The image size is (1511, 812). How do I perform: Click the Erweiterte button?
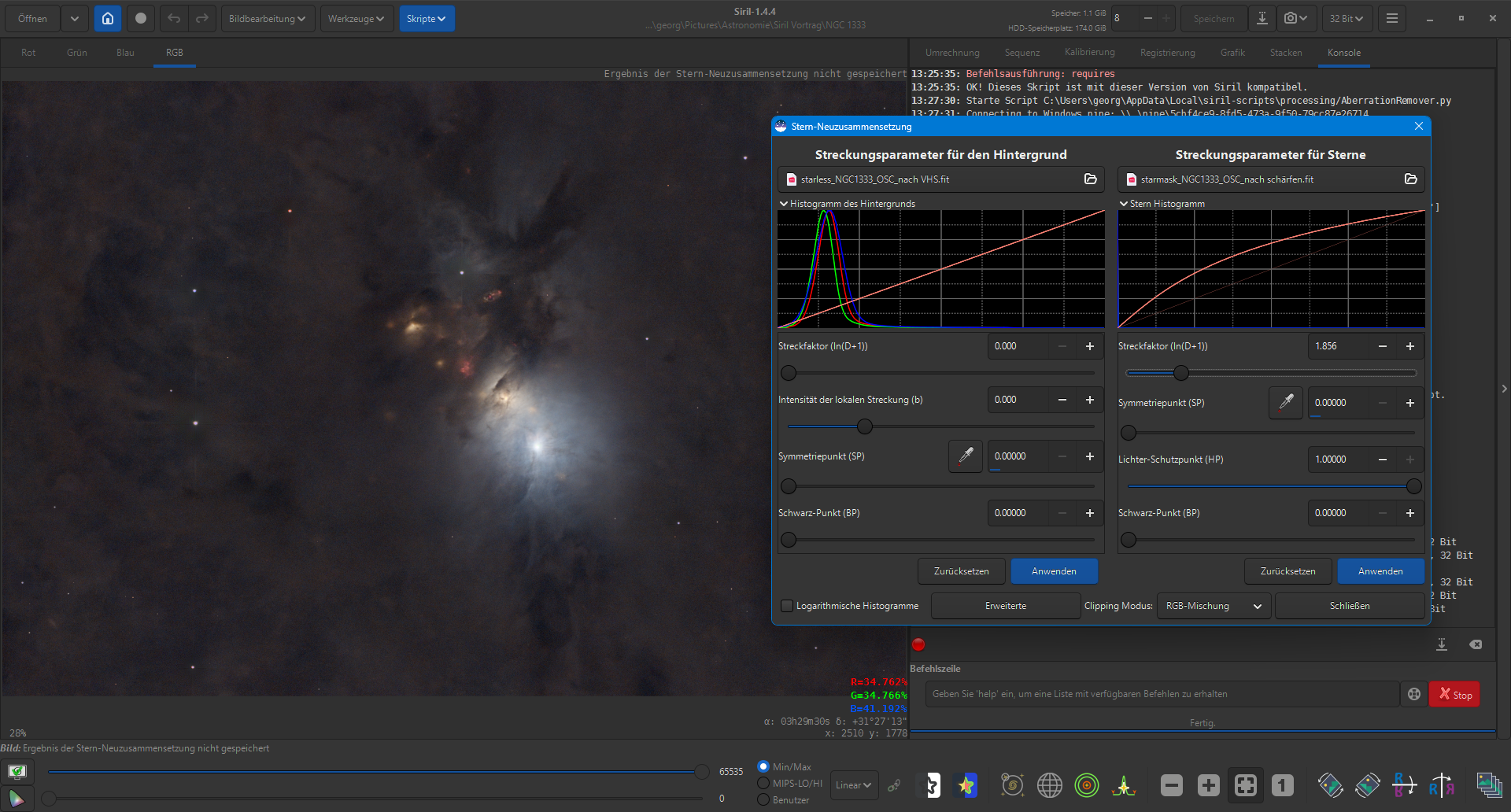[1005, 606]
